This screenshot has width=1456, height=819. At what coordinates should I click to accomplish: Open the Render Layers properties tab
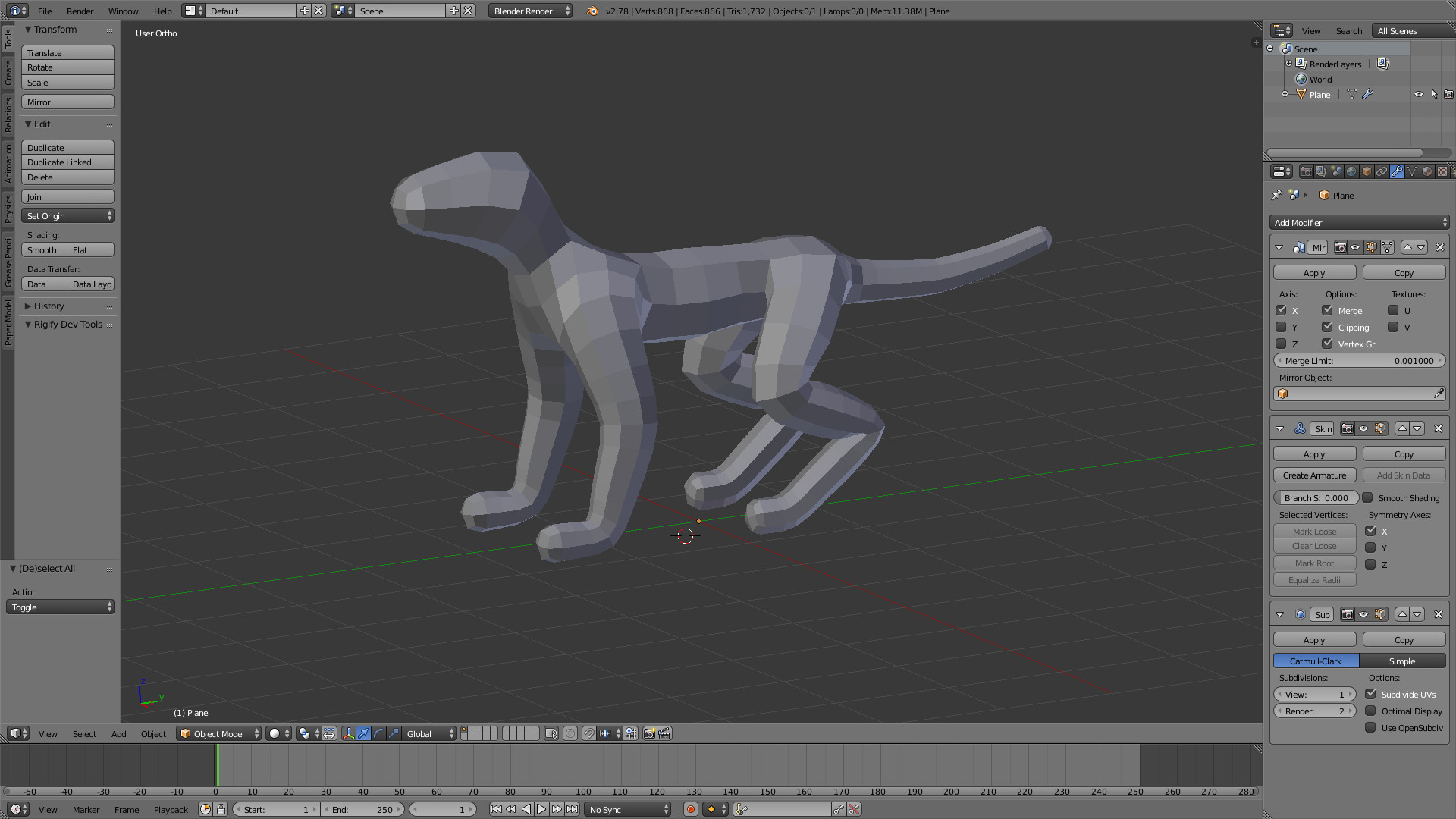point(1321,171)
